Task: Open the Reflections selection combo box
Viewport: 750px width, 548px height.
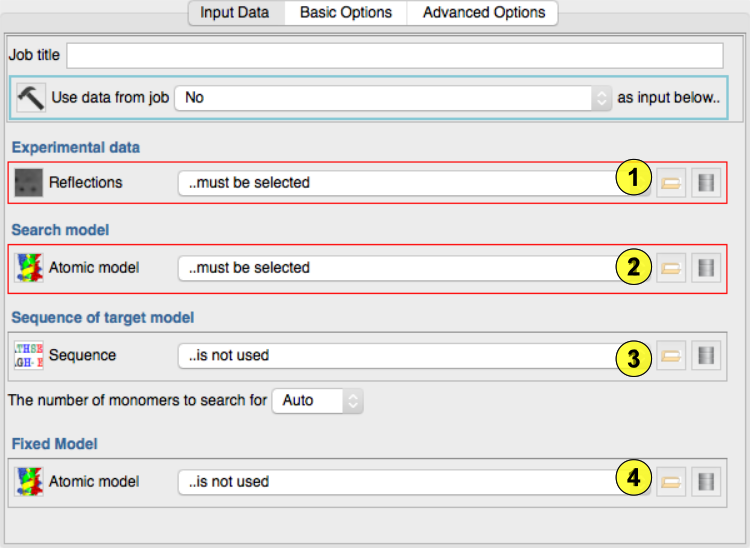Action: 400,183
